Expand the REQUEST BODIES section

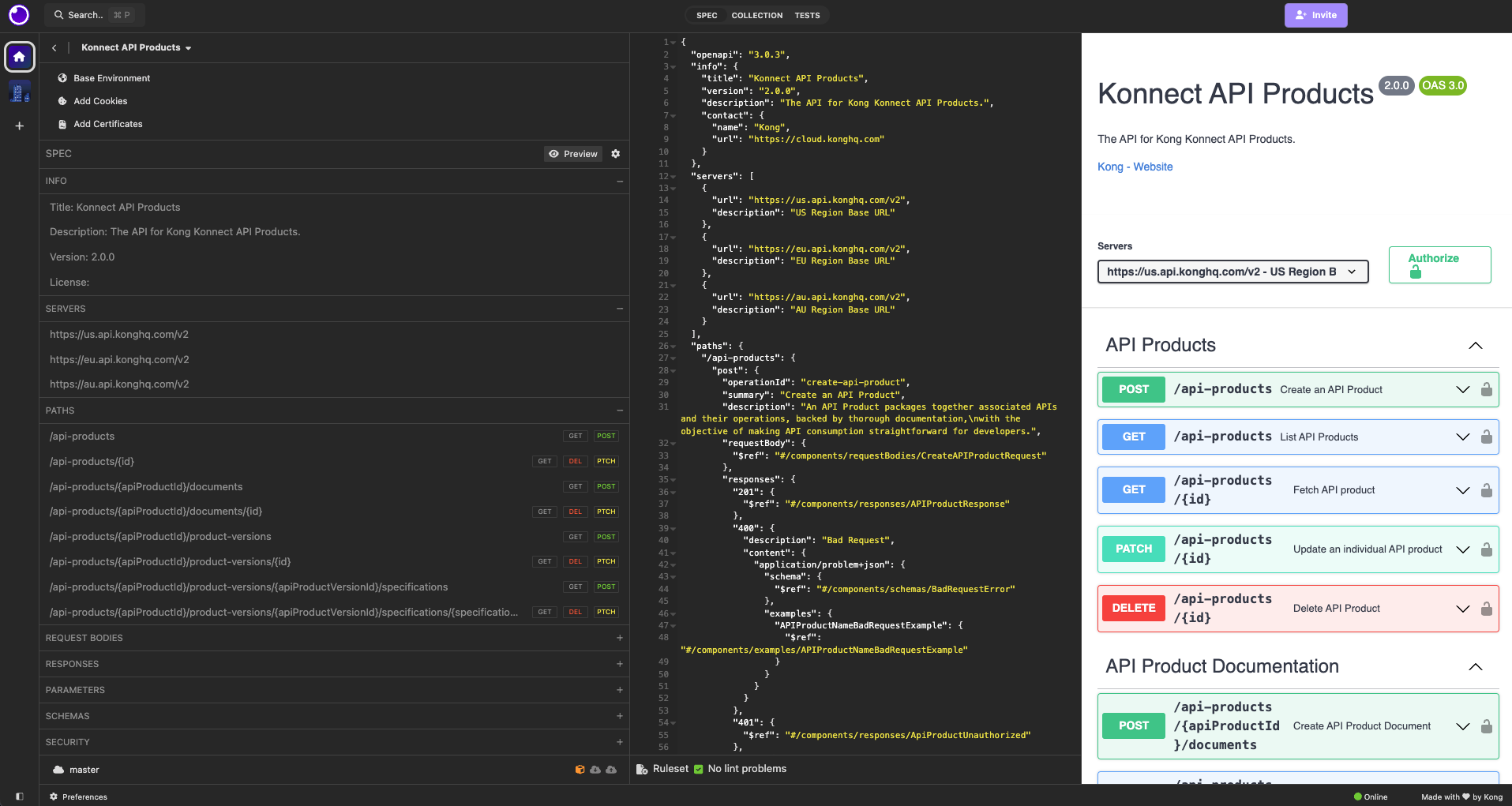pyautogui.click(x=620, y=638)
